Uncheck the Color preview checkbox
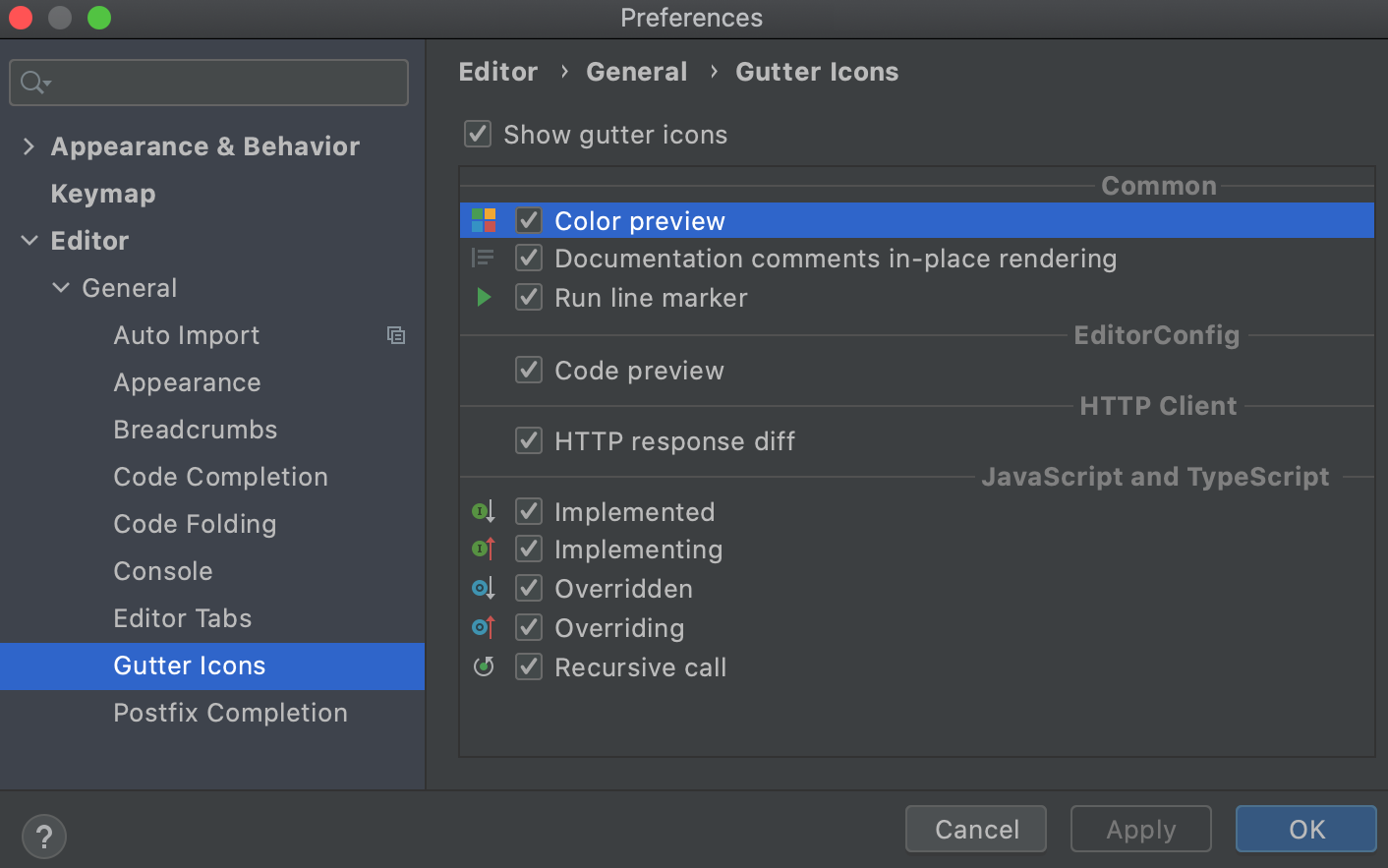The width and height of the screenshot is (1388, 868). (529, 220)
